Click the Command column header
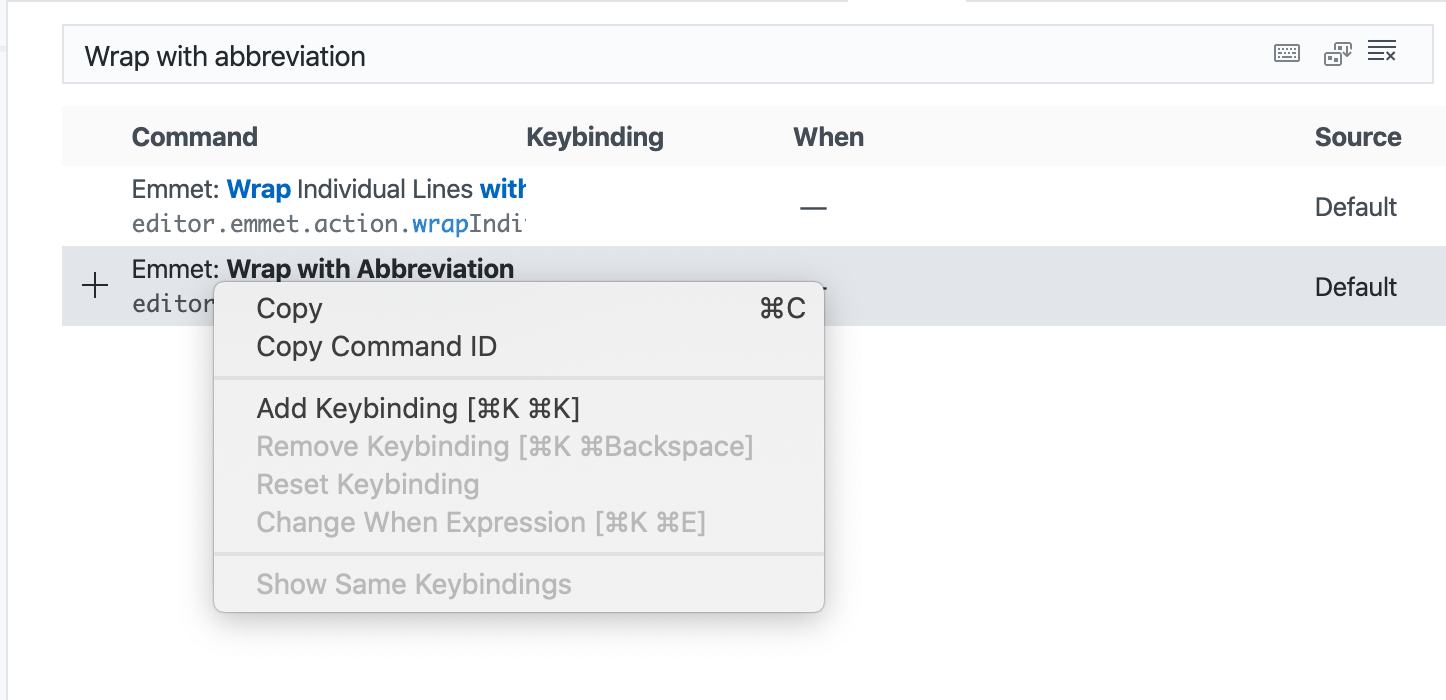Screen dimensions: 1446x700 (x=194, y=137)
